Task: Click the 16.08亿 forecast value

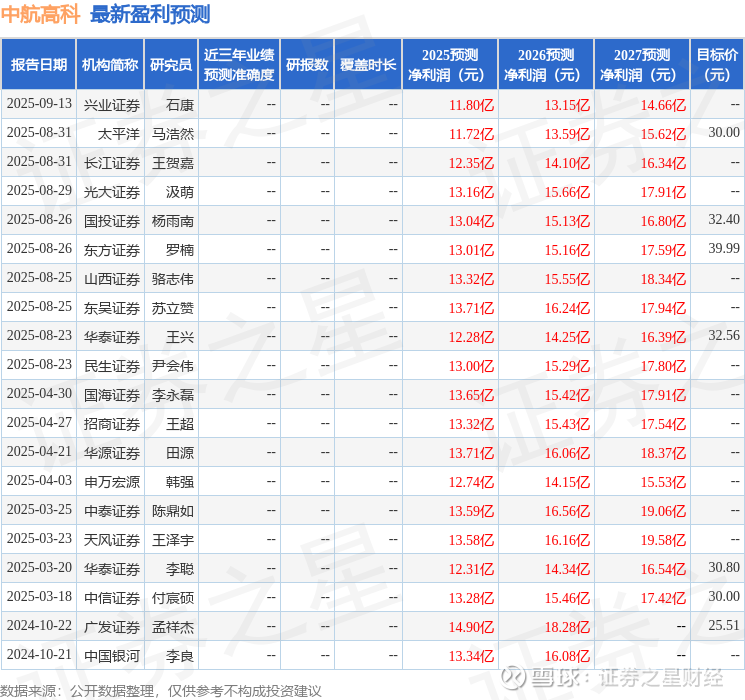Action: coord(567,656)
